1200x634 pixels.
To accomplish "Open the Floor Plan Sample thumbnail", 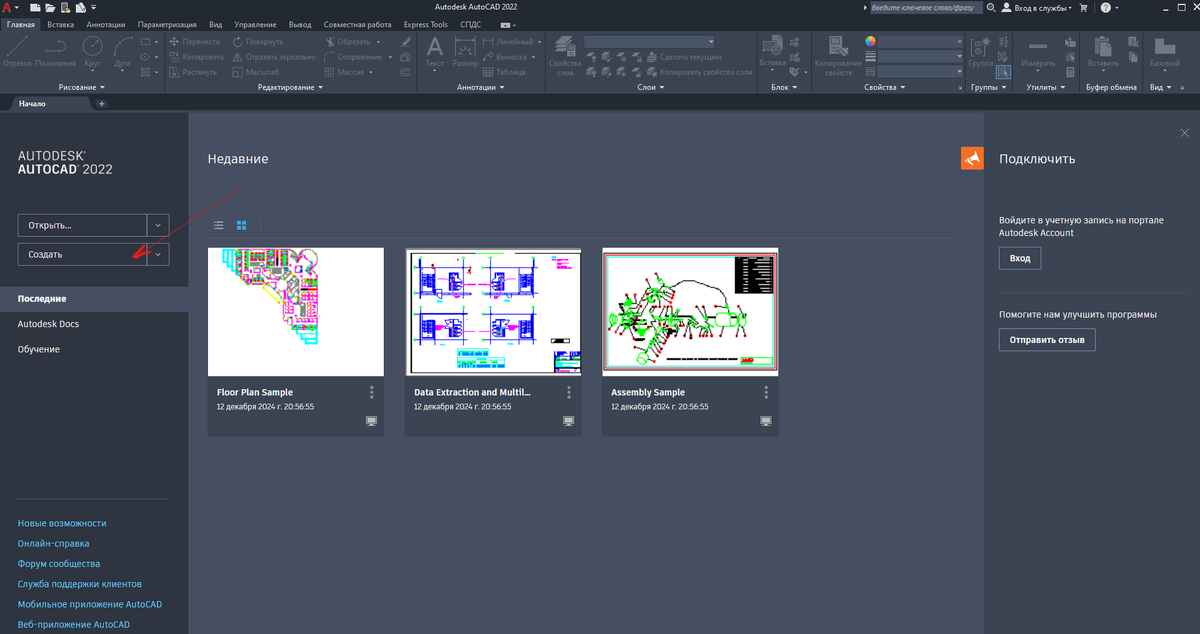I will tap(296, 312).
